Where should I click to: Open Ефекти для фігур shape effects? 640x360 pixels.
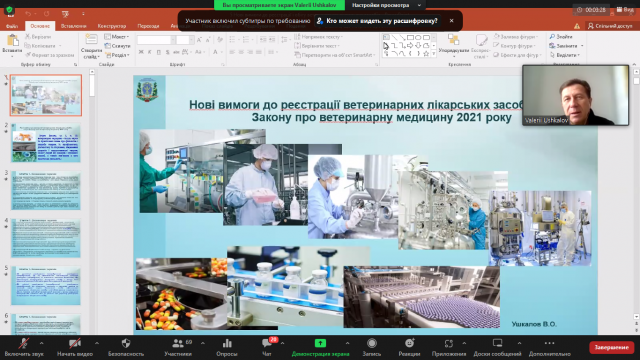517,55
